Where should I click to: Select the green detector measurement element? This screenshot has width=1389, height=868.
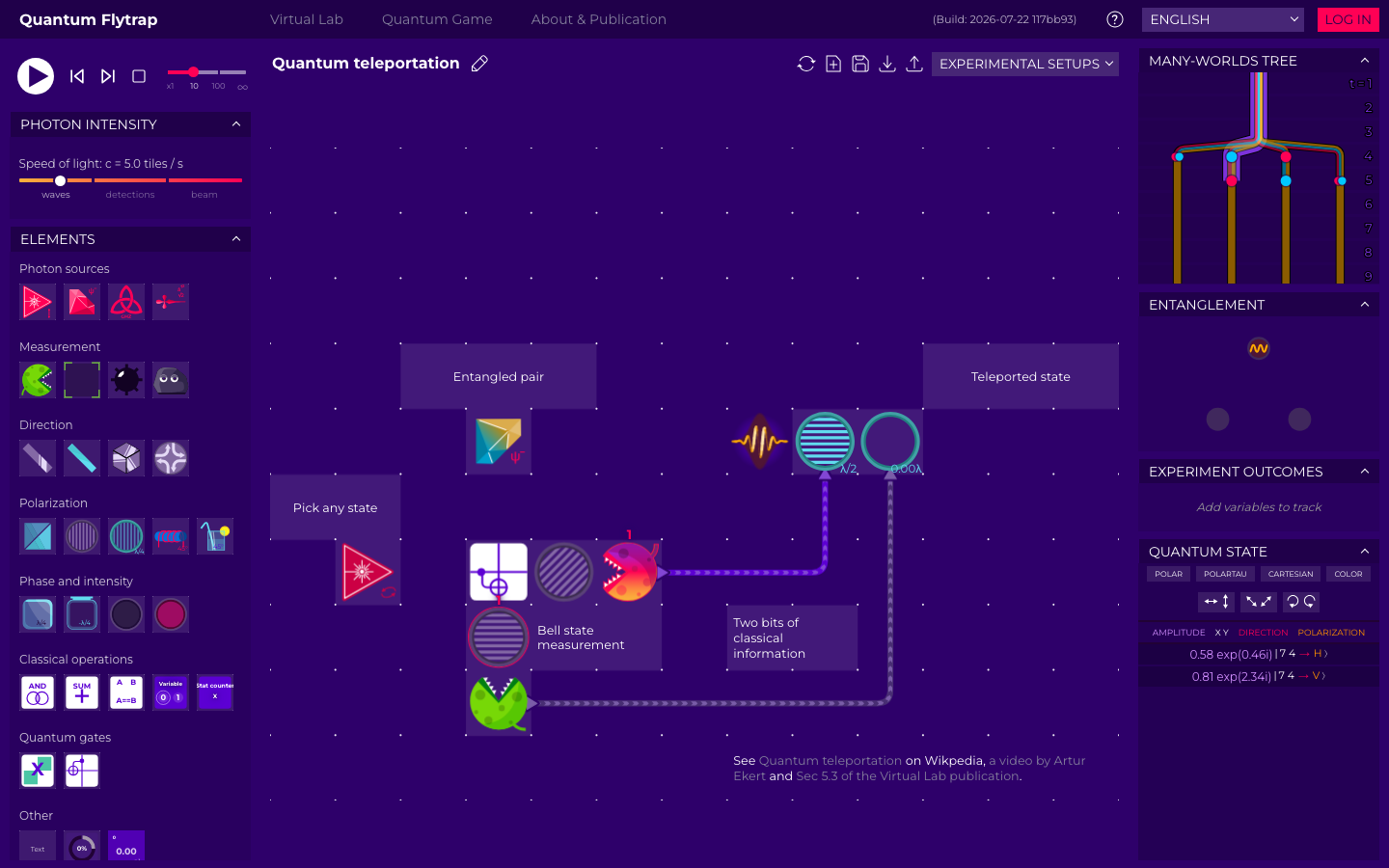coord(38,380)
